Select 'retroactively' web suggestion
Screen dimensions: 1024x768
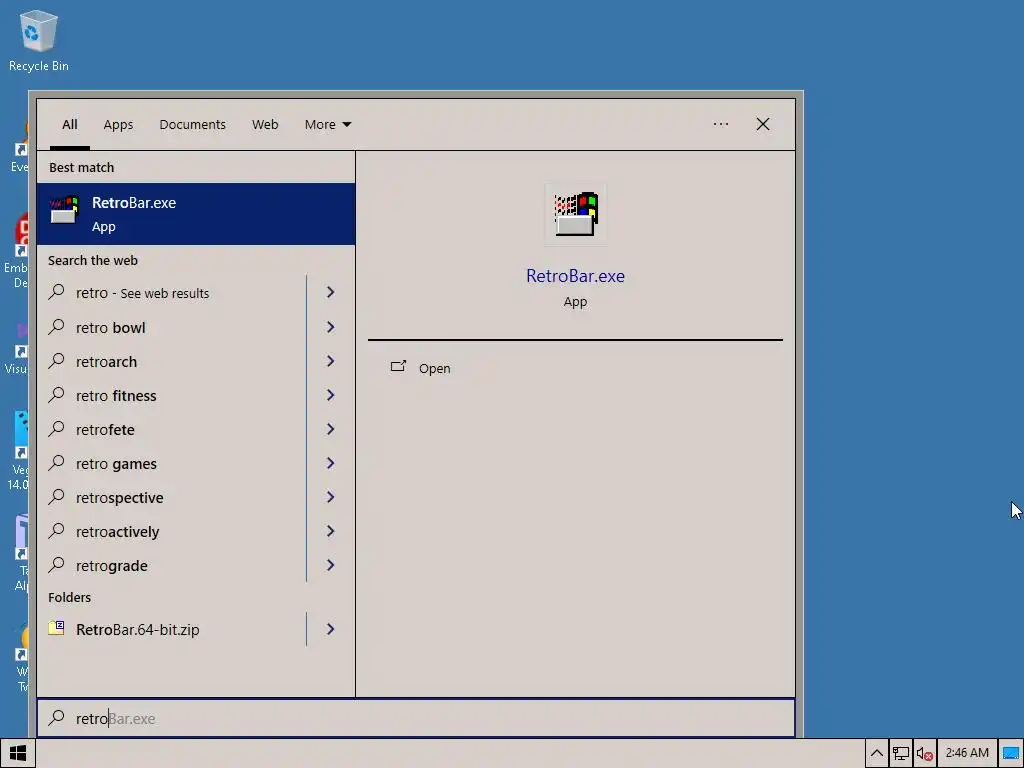tap(172, 530)
